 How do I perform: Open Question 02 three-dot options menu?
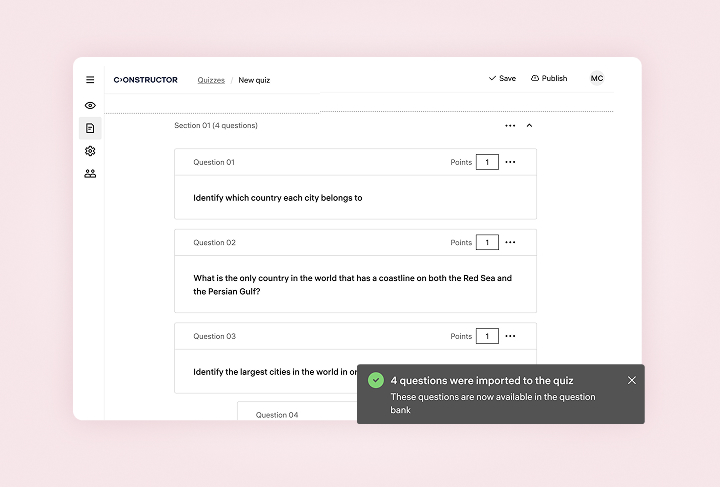pos(510,242)
